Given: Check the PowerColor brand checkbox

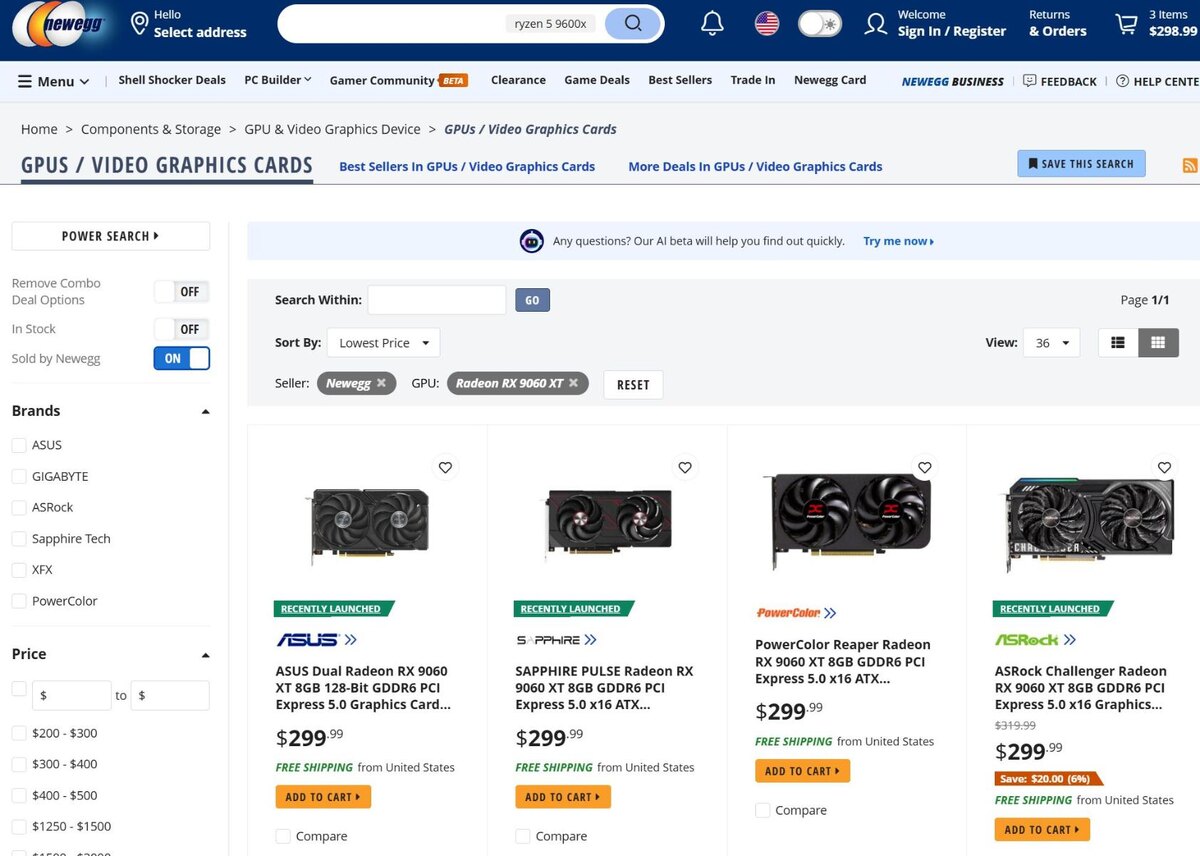Looking at the screenshot, I should (x=19, y=601).
